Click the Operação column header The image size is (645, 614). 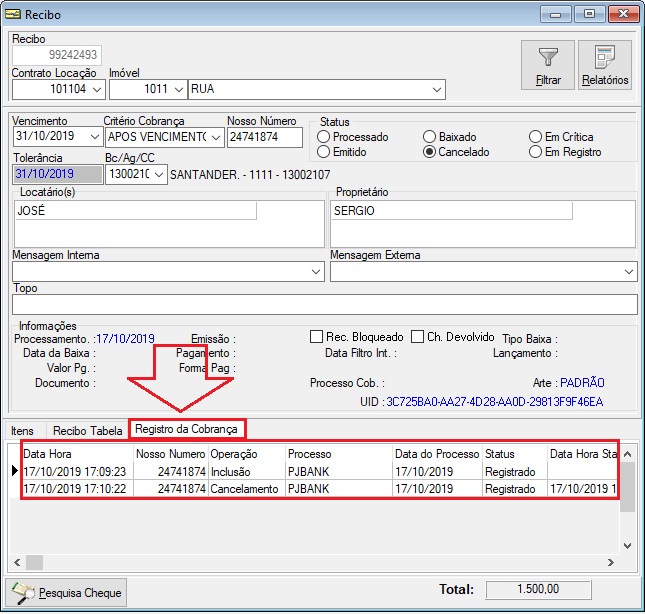pos(246,454)
